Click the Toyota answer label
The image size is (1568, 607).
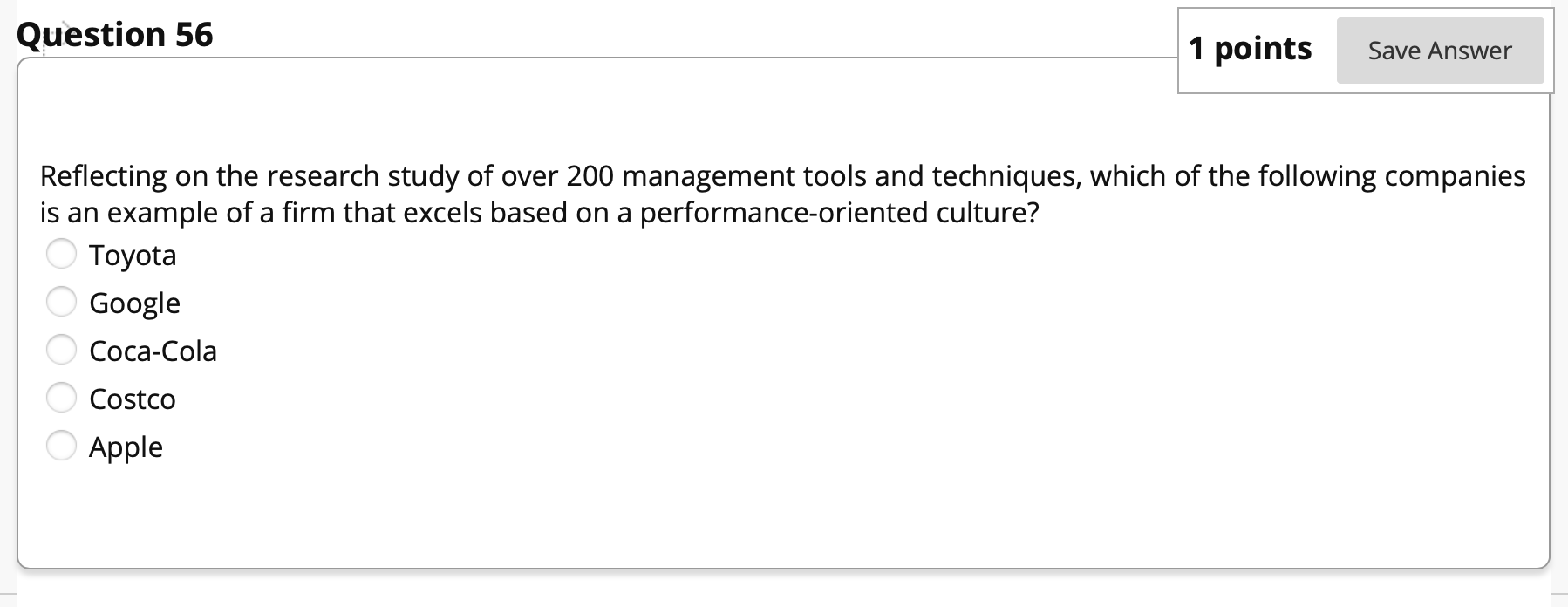pos(133,255)
